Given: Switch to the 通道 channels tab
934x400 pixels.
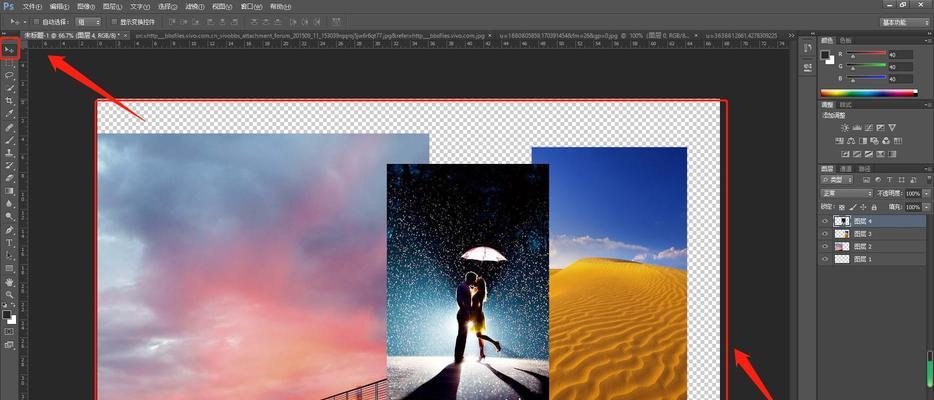Looking at the screenshot, I should click(x=846, y=169).
